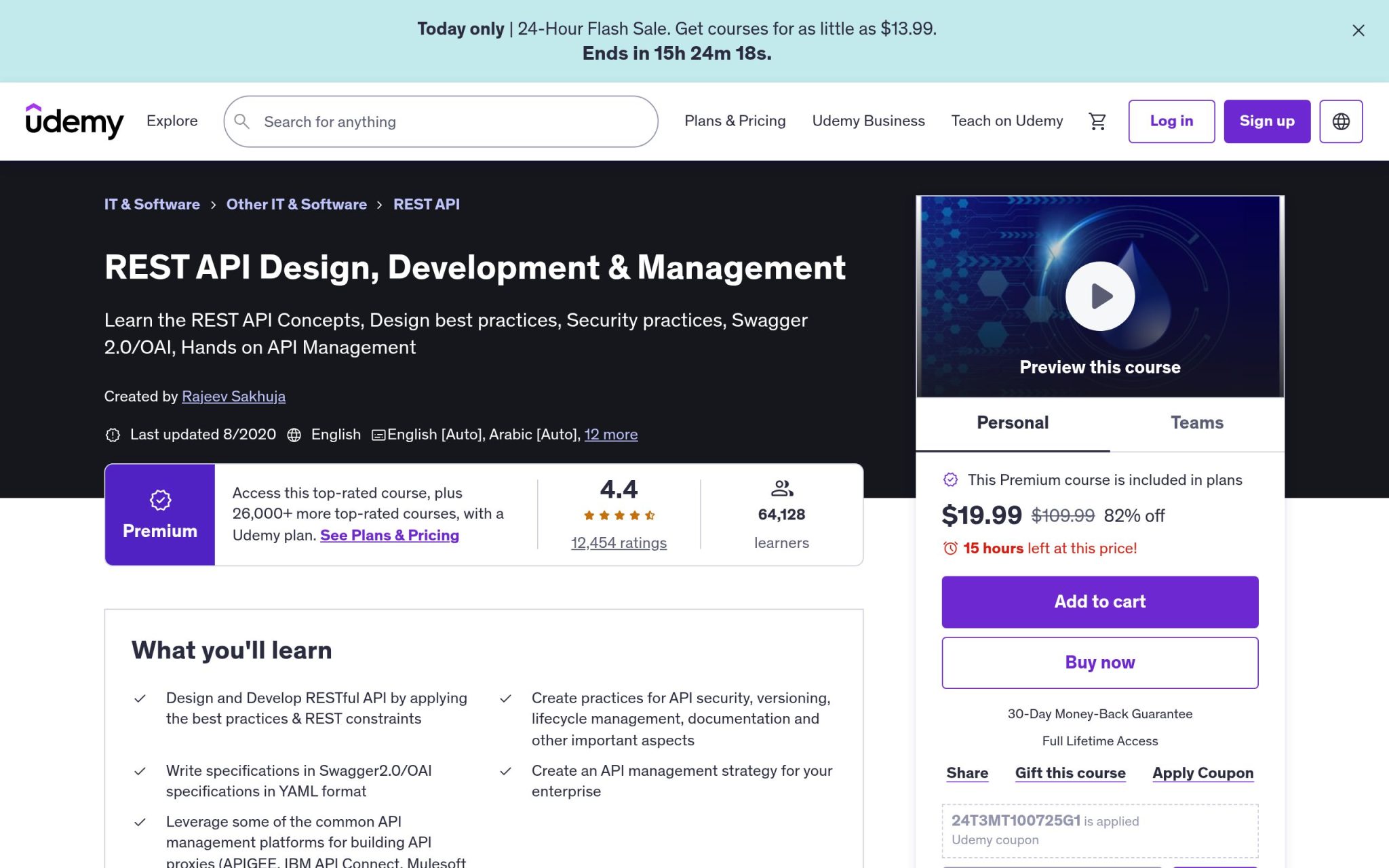Play the course preview video
The image size is (1389, 868).
coord(1100,296)
